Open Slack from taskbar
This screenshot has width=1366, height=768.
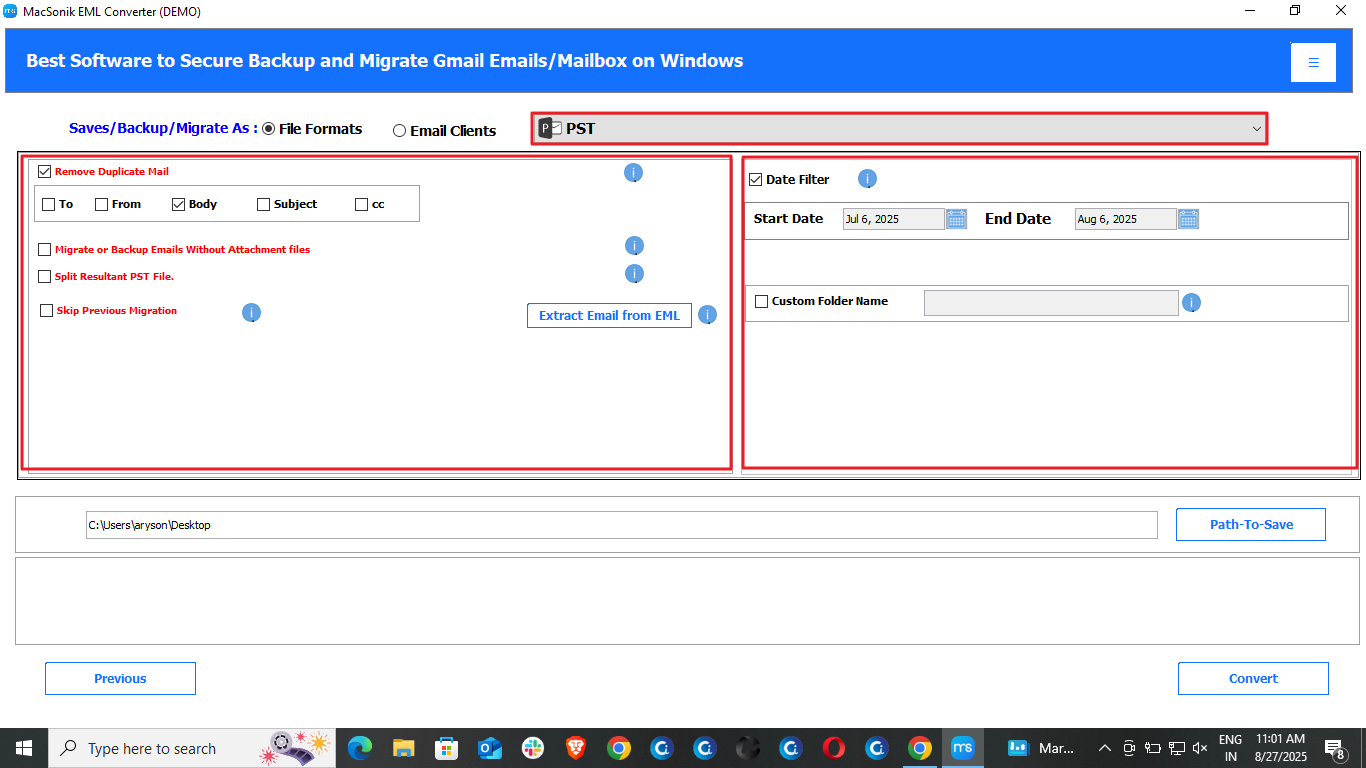point(532,748)
